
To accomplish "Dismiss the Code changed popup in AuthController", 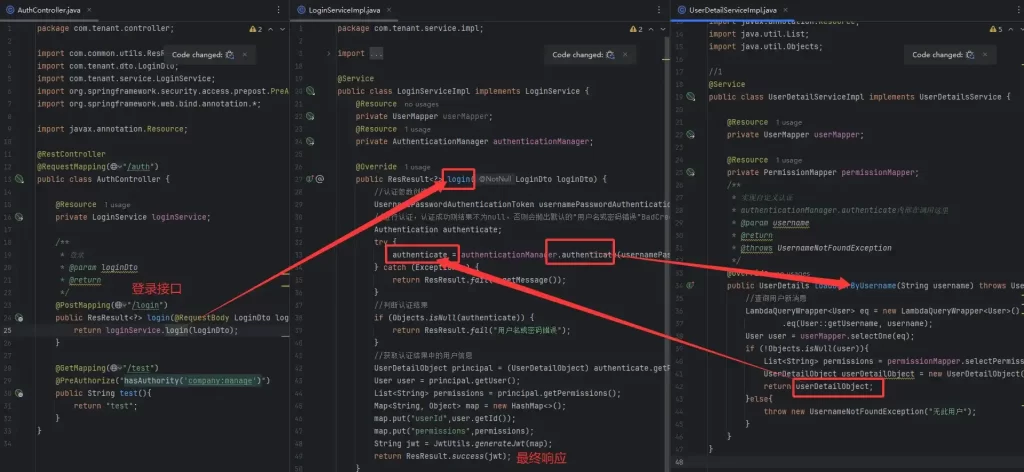I will pyautogui.click(x=246, y=55).
